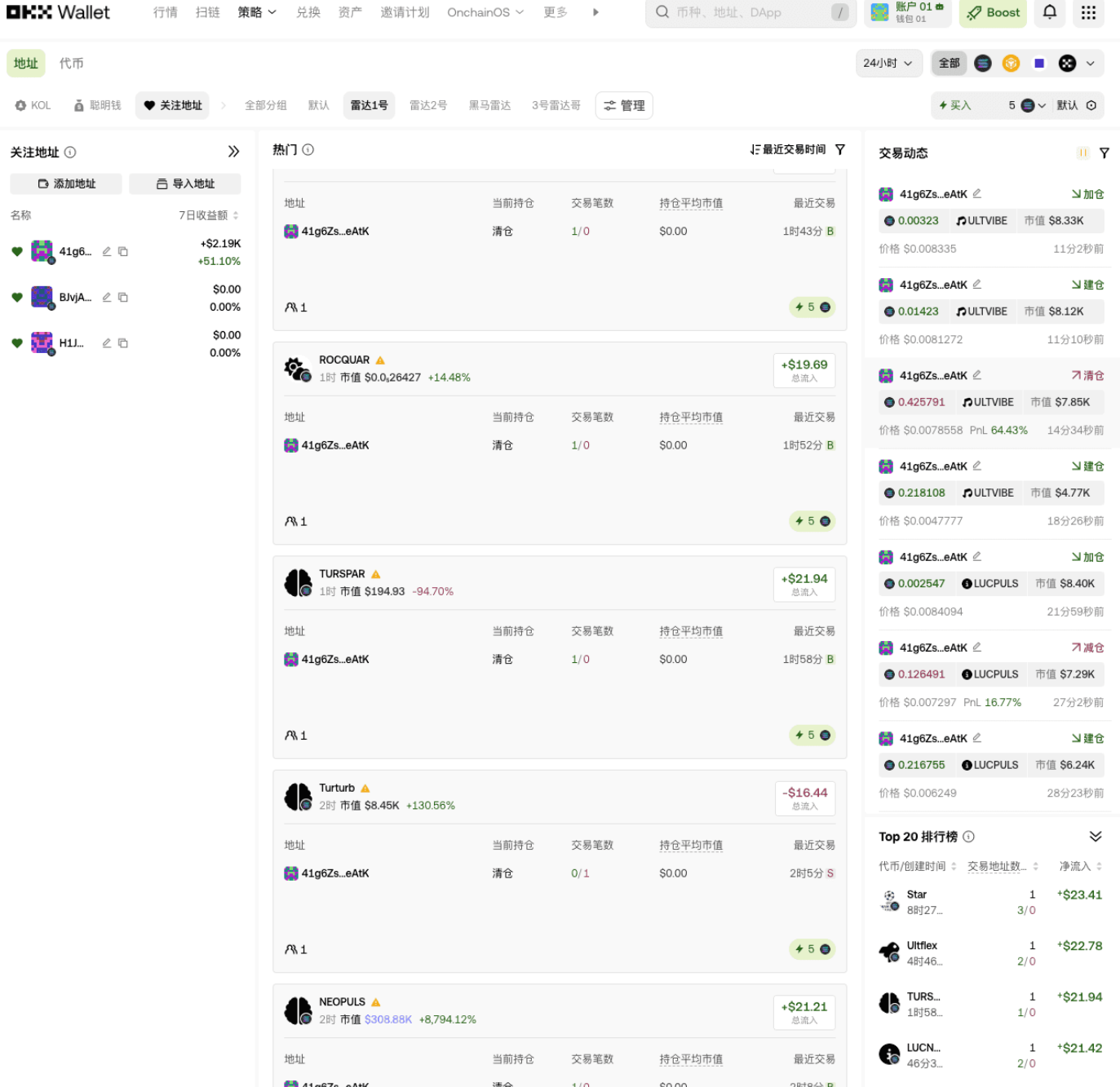Filter by Solana chain icon

pos(983,64)
